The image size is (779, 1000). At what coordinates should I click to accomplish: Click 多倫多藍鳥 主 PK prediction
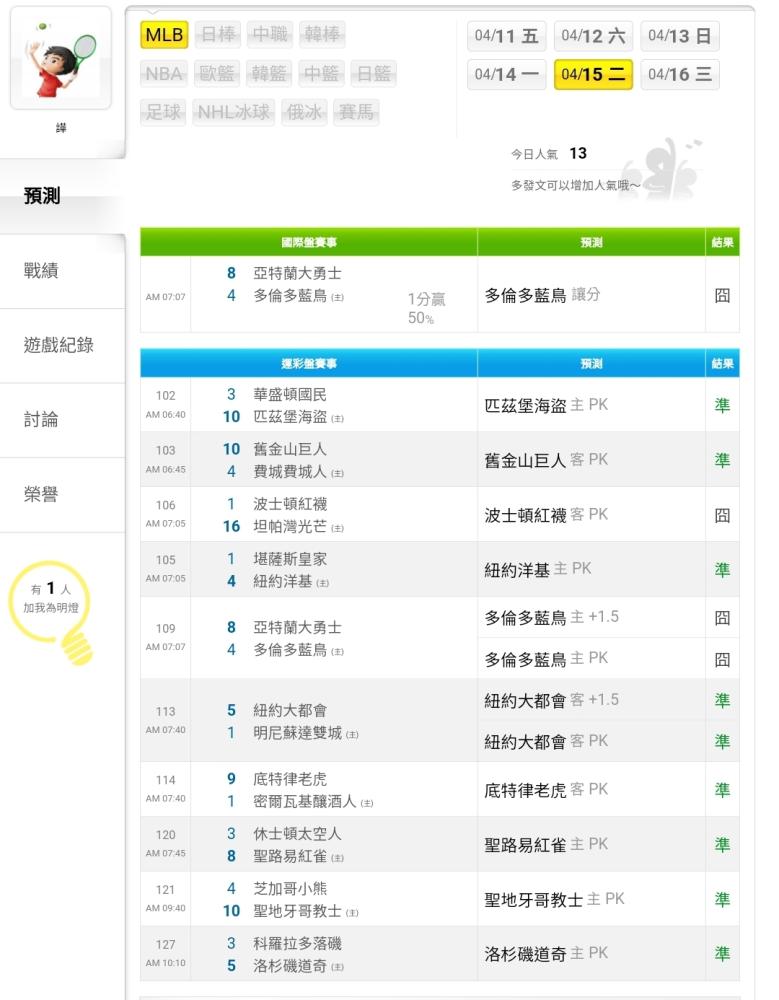[x=546, y=658]
